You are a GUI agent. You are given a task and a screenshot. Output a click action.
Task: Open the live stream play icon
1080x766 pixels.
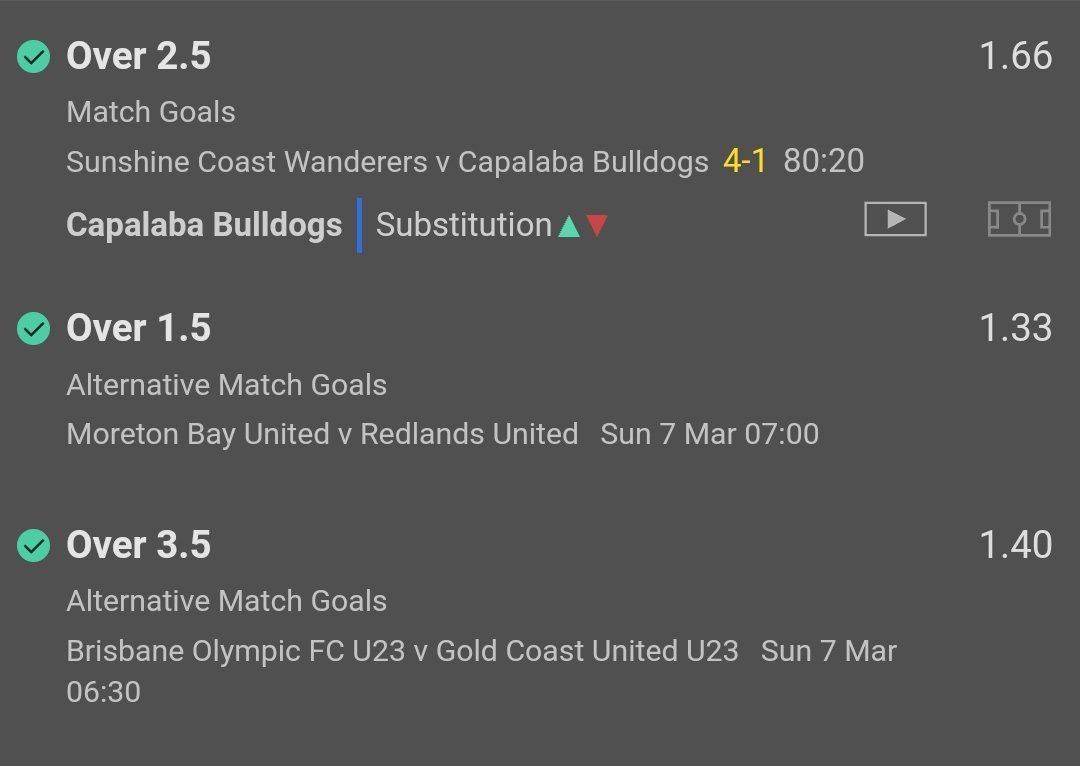[895, 220]
